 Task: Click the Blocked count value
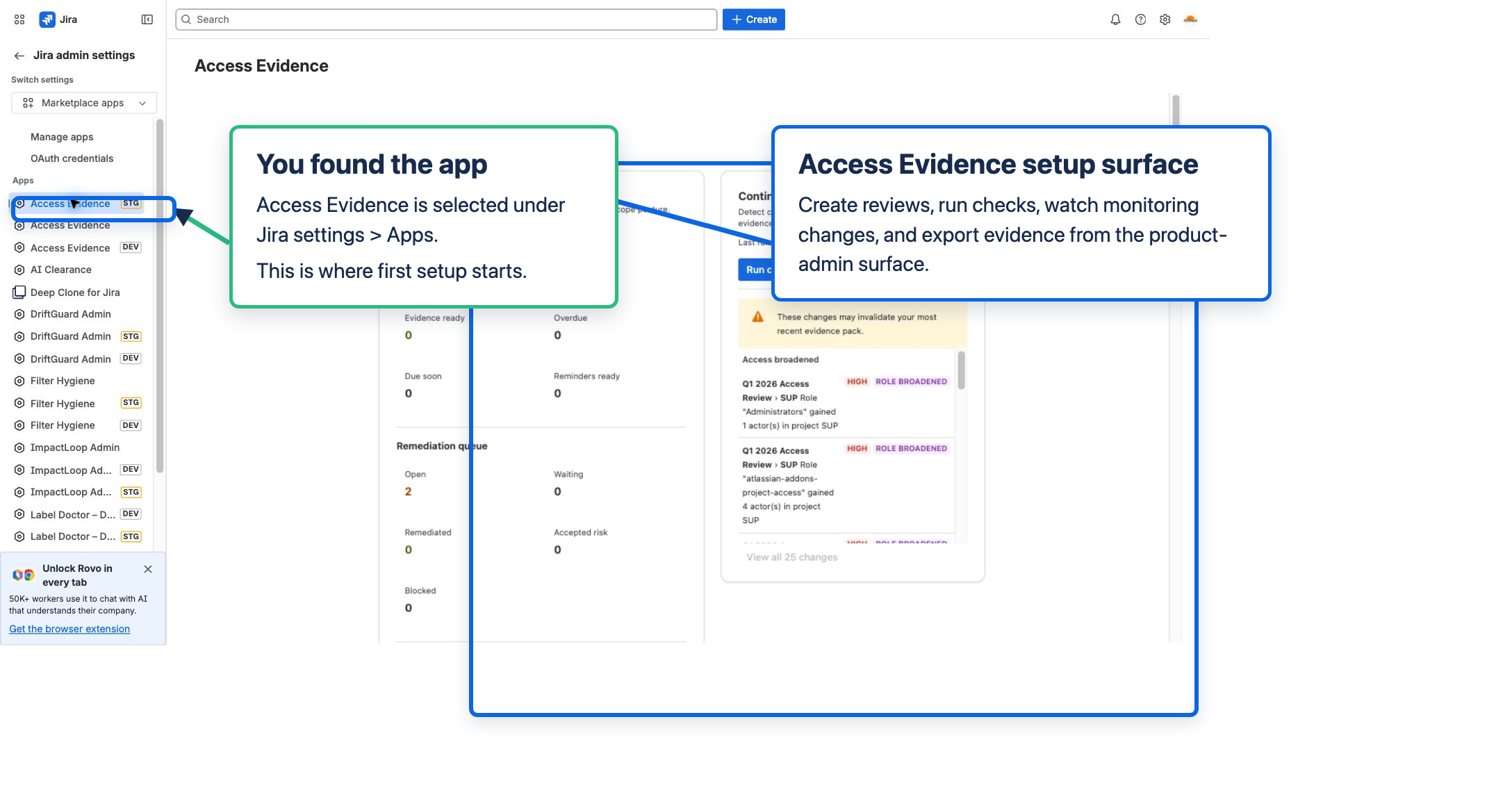point(408,608)
